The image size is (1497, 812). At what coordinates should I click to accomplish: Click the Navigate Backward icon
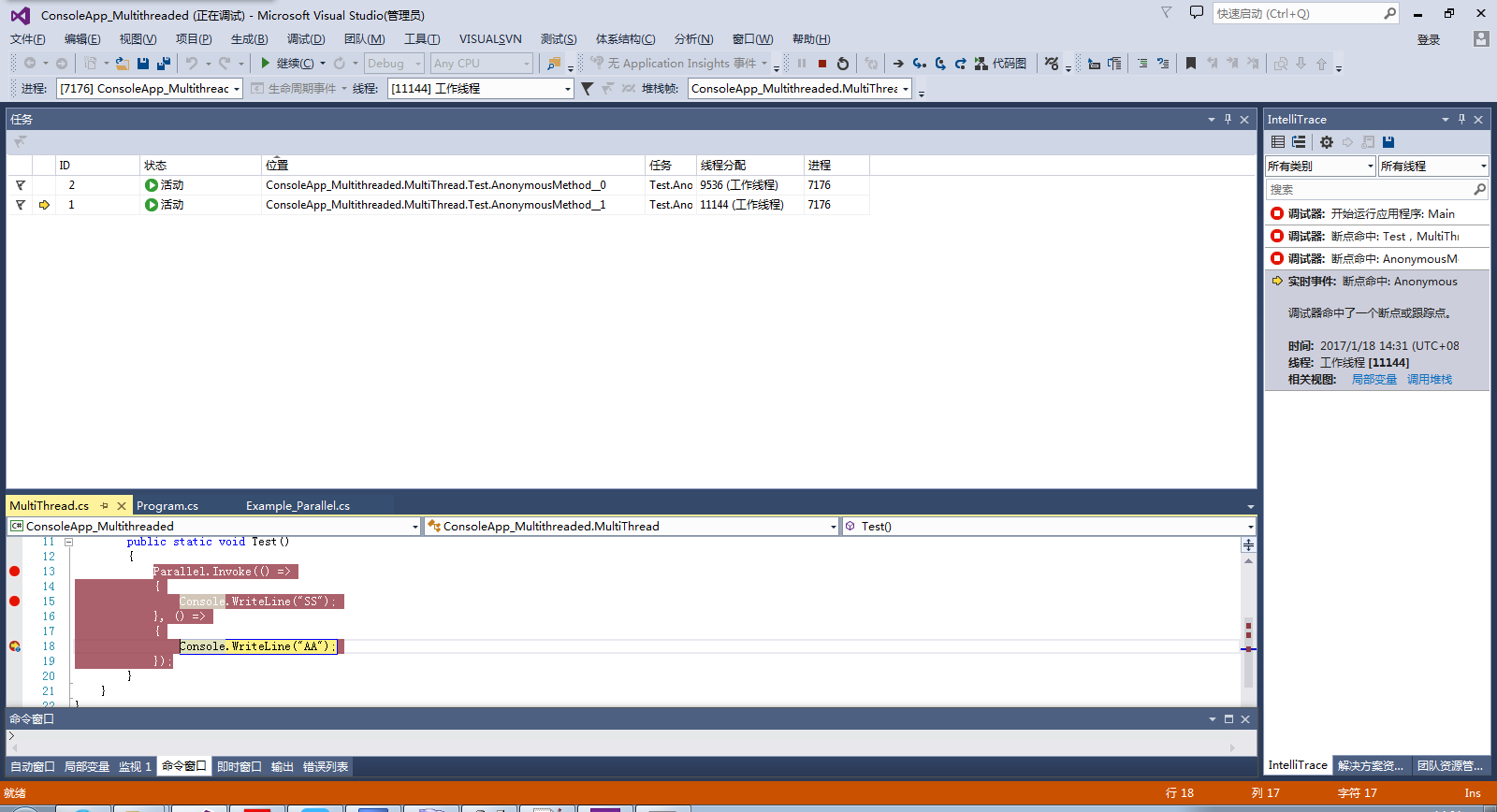[30, 64]
